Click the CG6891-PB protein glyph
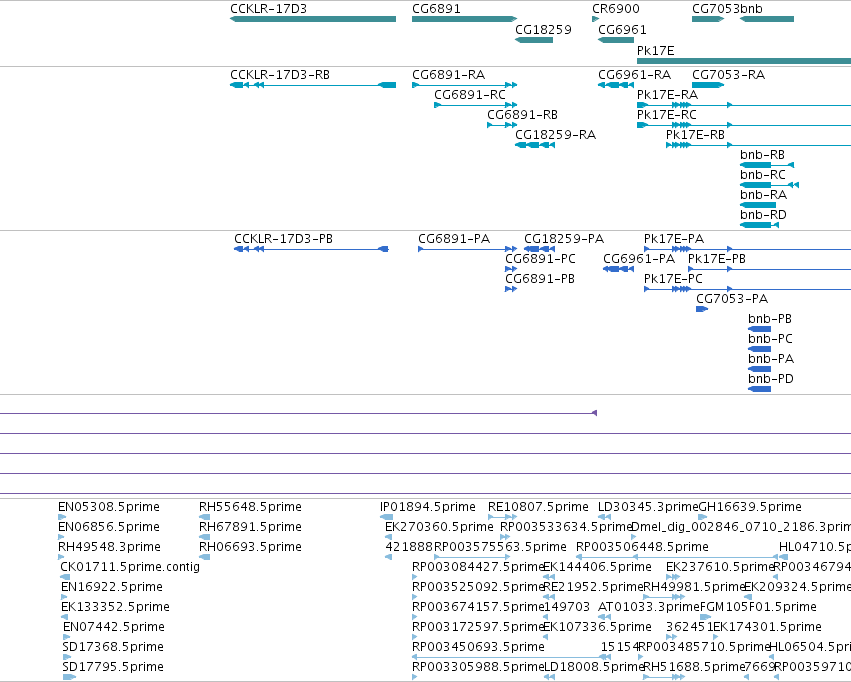851x682 pixels. click(x=511, y=289)
